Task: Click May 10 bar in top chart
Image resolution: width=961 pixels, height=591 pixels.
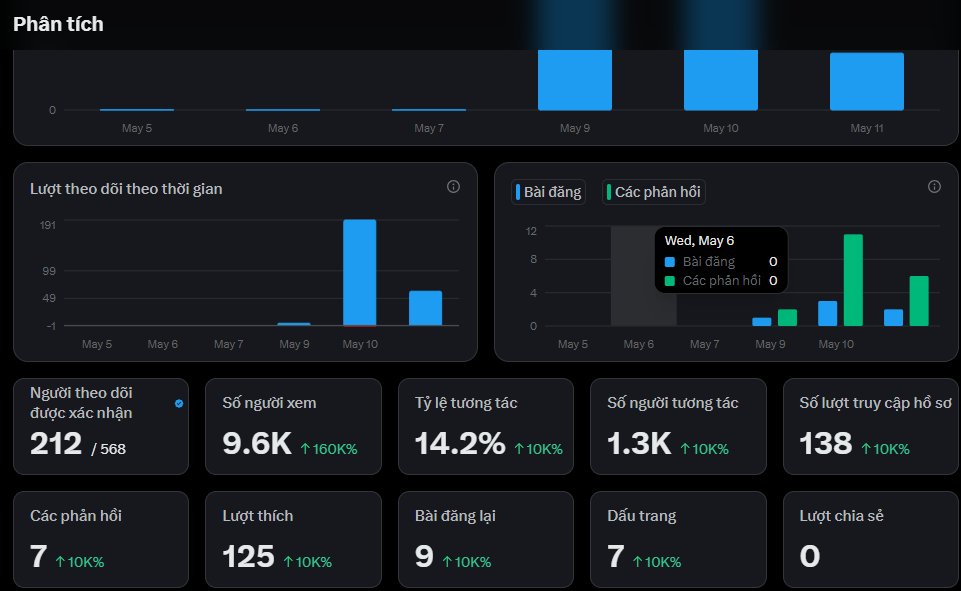Action: tap(721, 80)
